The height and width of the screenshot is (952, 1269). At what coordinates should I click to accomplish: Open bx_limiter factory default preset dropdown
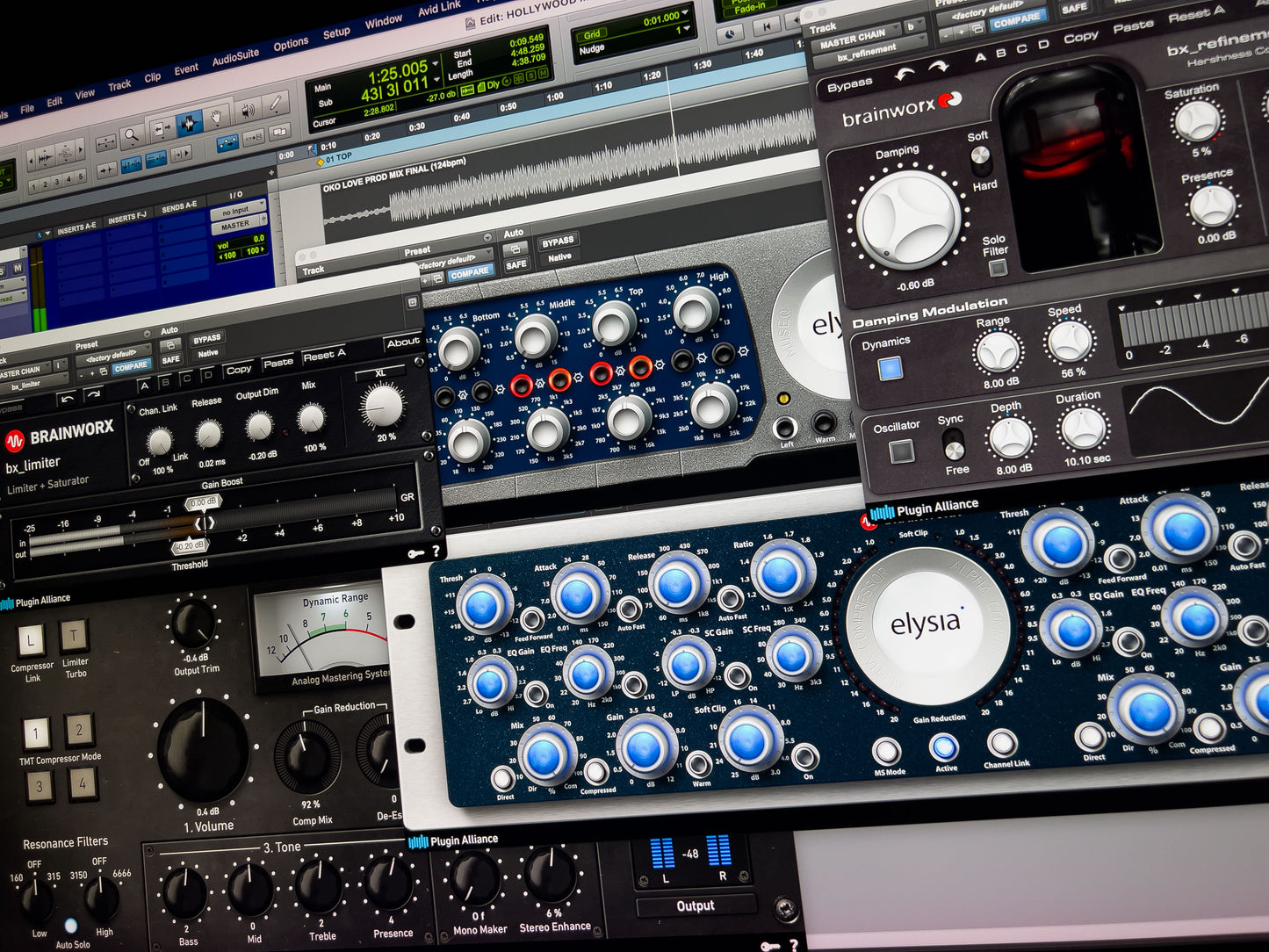[x=112, y=355]
